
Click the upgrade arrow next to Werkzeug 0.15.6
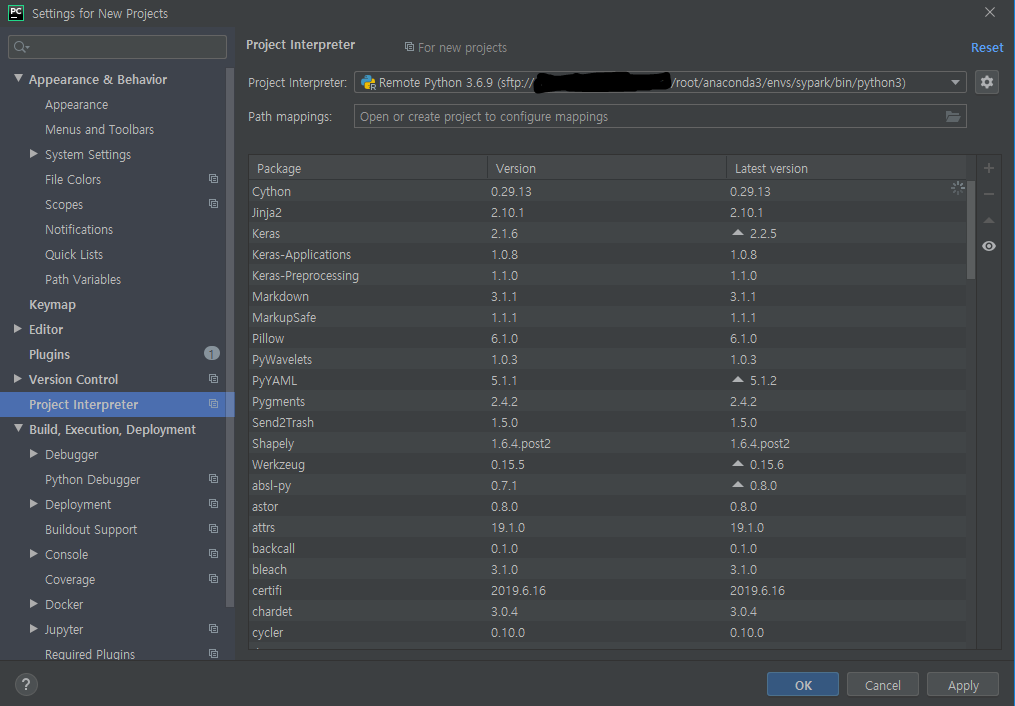pyautogui.click(x=737, y=463)
